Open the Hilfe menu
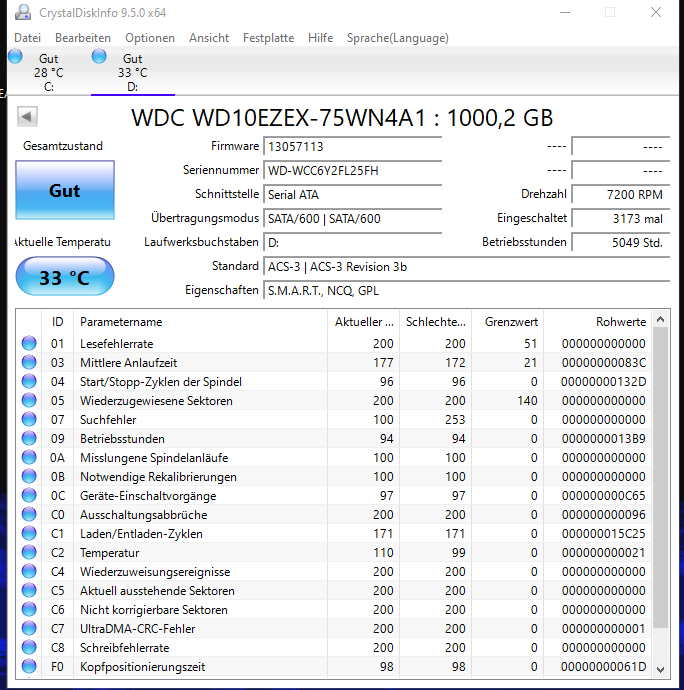The height and width of the screenshot is (690, 684). click(320, 38)
